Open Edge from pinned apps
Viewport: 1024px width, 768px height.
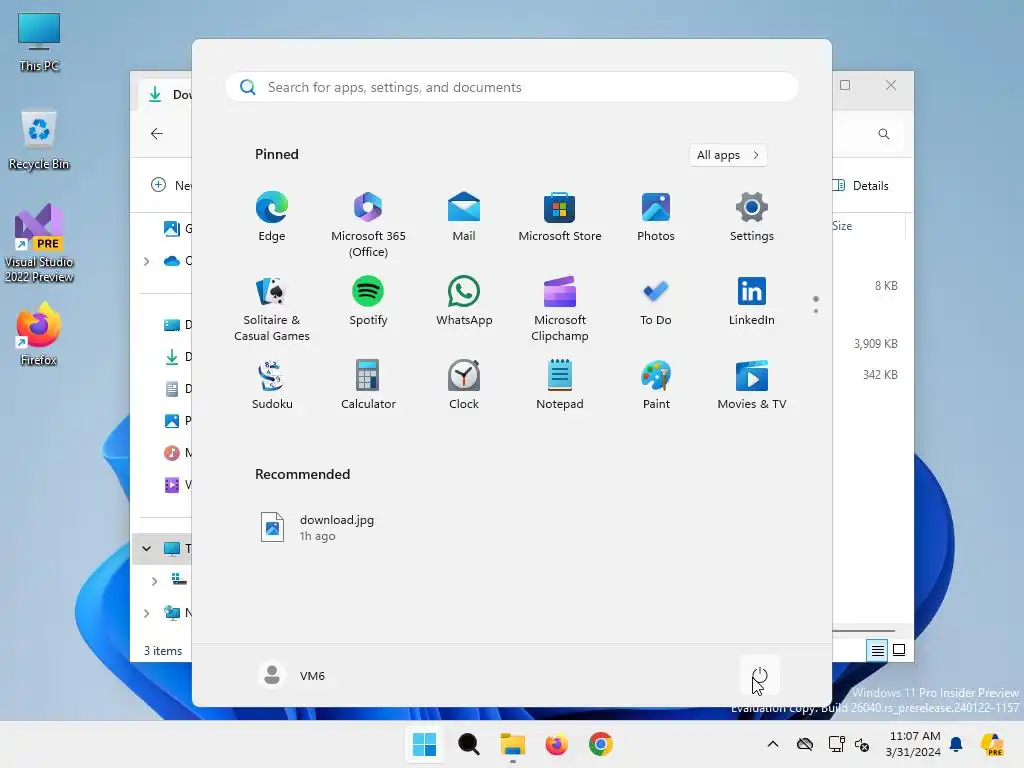(272, 217)
